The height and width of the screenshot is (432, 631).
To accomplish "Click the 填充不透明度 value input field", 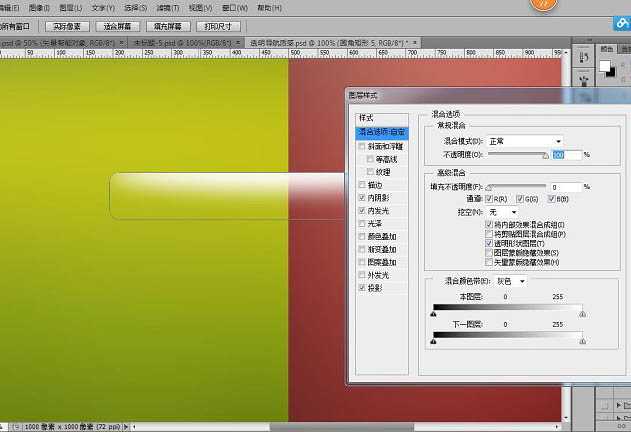I will [x=565, y=187].
